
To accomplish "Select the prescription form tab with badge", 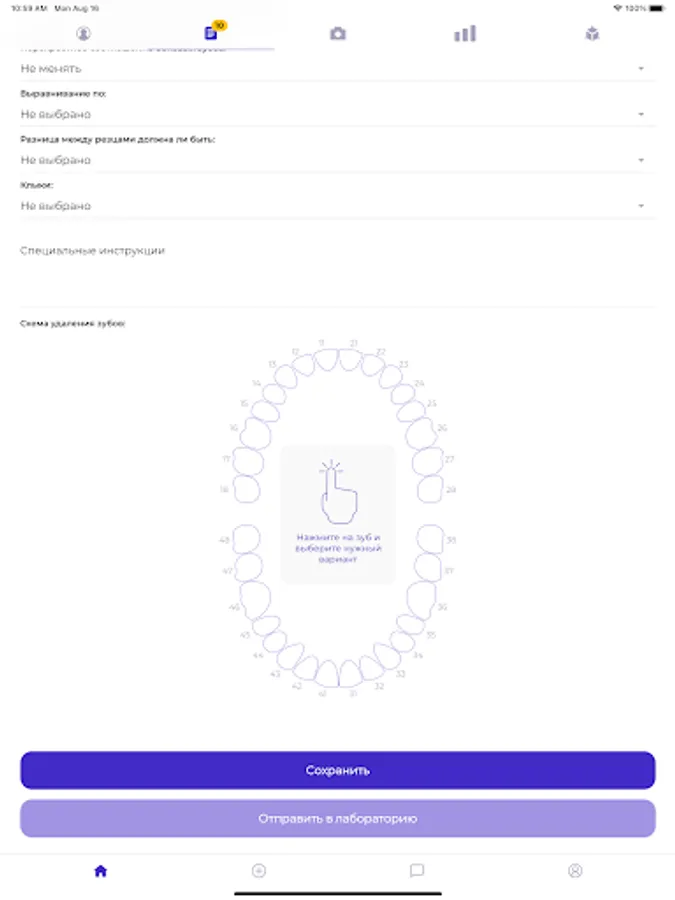I will (211, 33).
